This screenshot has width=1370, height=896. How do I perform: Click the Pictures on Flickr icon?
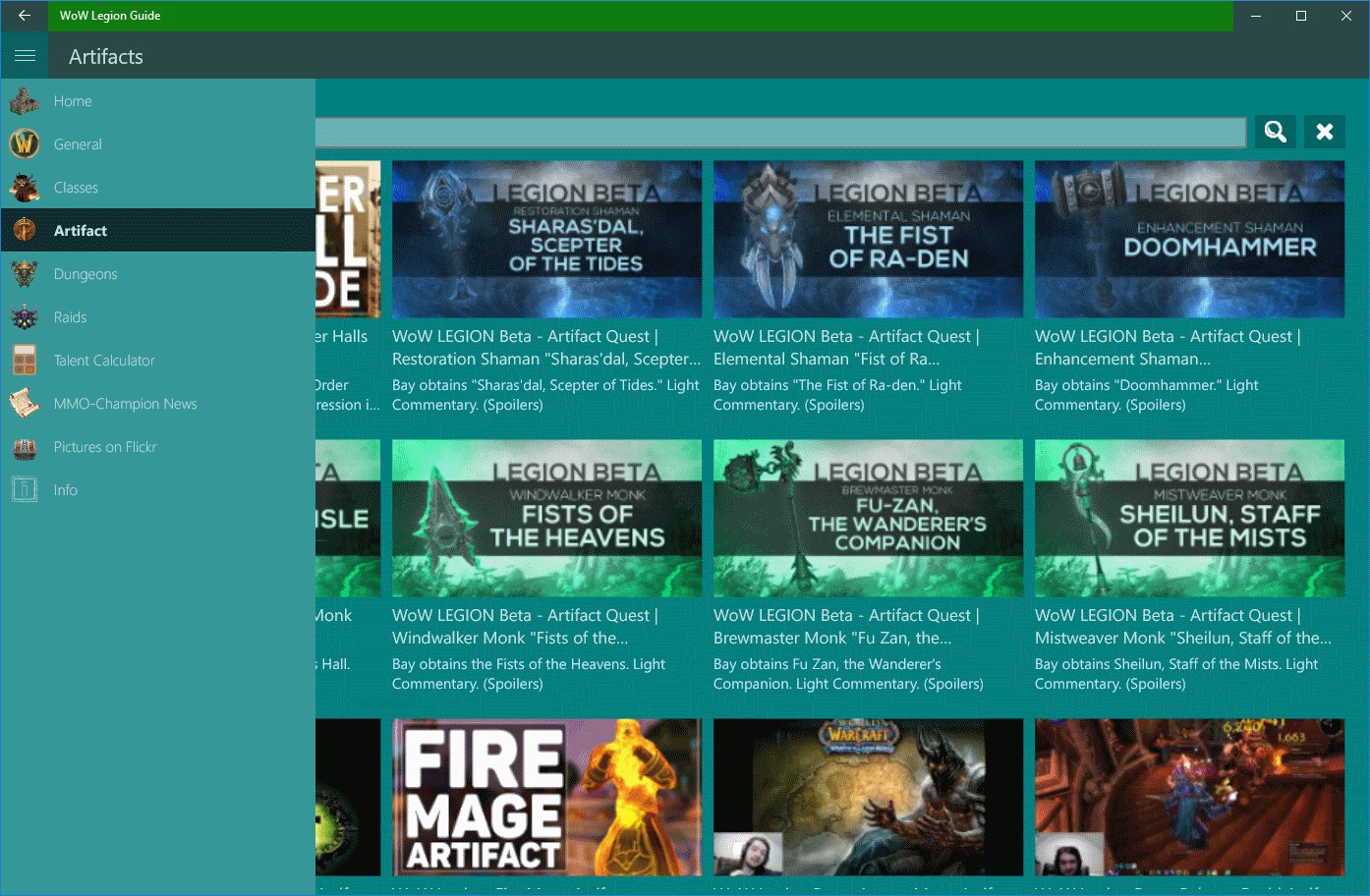click(x=25, y=447)
